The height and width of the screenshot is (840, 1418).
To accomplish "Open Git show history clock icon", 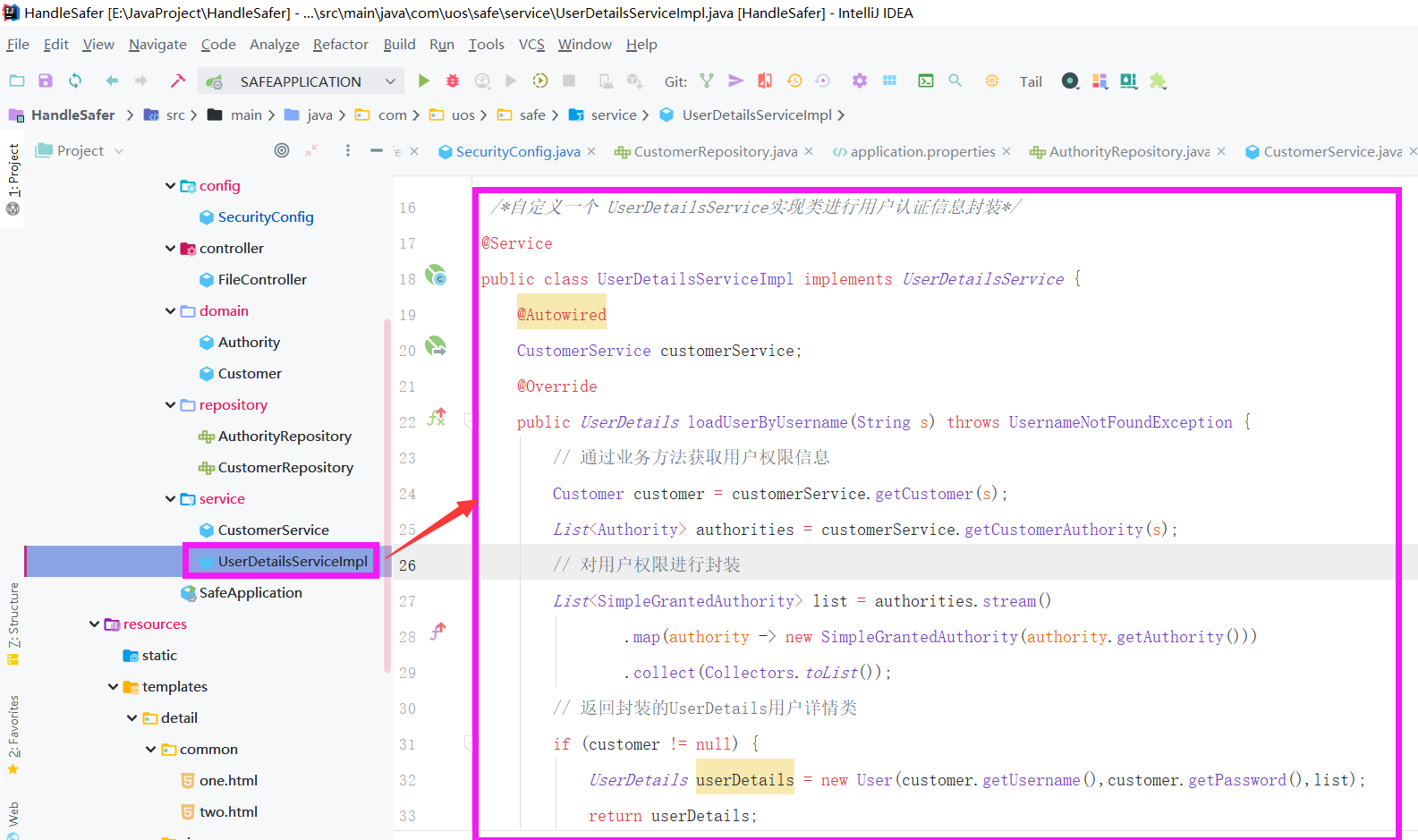I will point(794,81).
